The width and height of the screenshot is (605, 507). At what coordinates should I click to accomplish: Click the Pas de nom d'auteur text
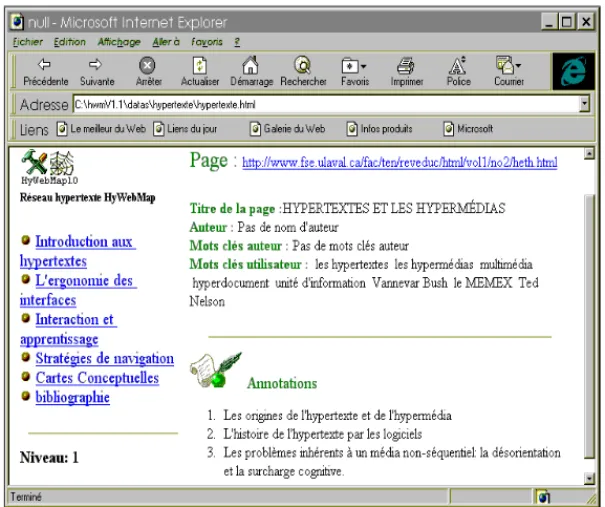pos(288,227)
